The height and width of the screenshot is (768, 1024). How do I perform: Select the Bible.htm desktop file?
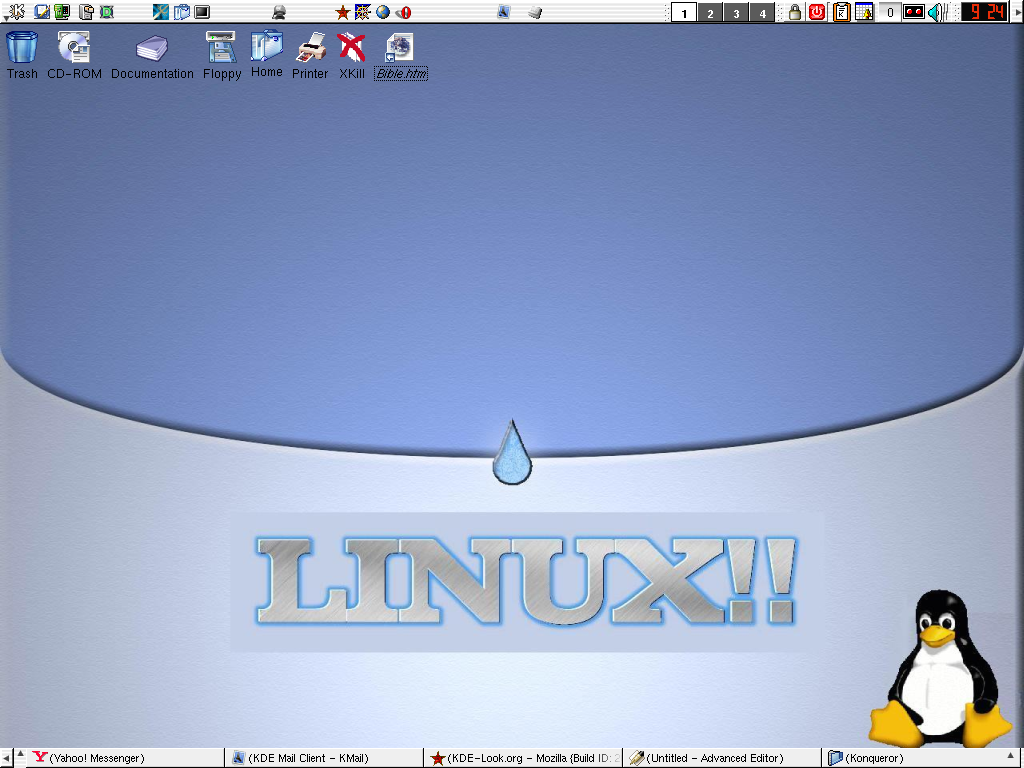point(401,56)
